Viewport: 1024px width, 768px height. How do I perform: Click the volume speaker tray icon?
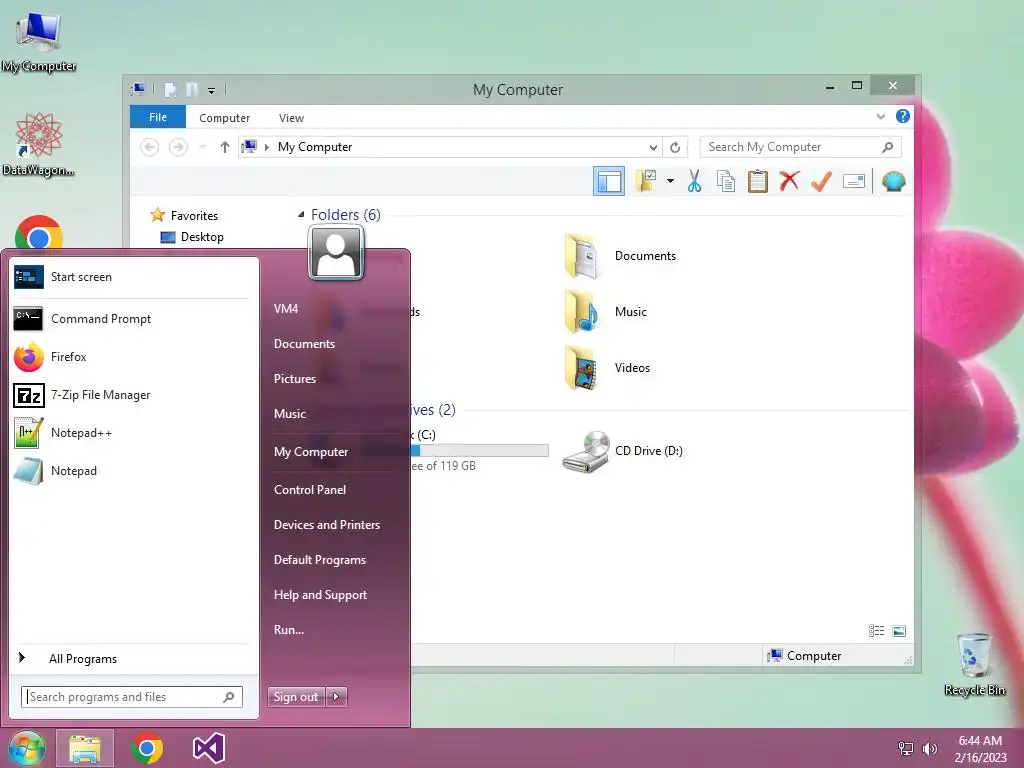pos(929,749)
